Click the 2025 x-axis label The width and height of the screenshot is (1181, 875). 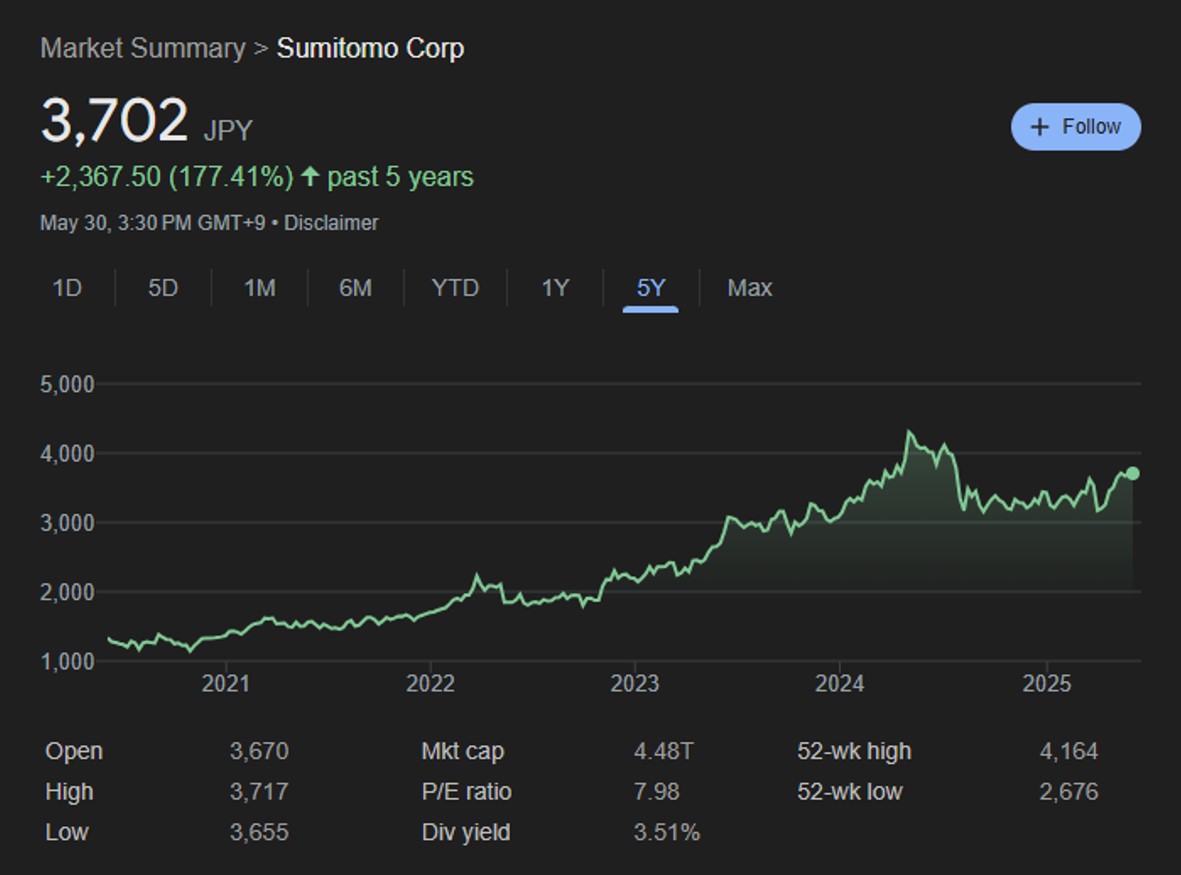click(x=1046, y=683)
